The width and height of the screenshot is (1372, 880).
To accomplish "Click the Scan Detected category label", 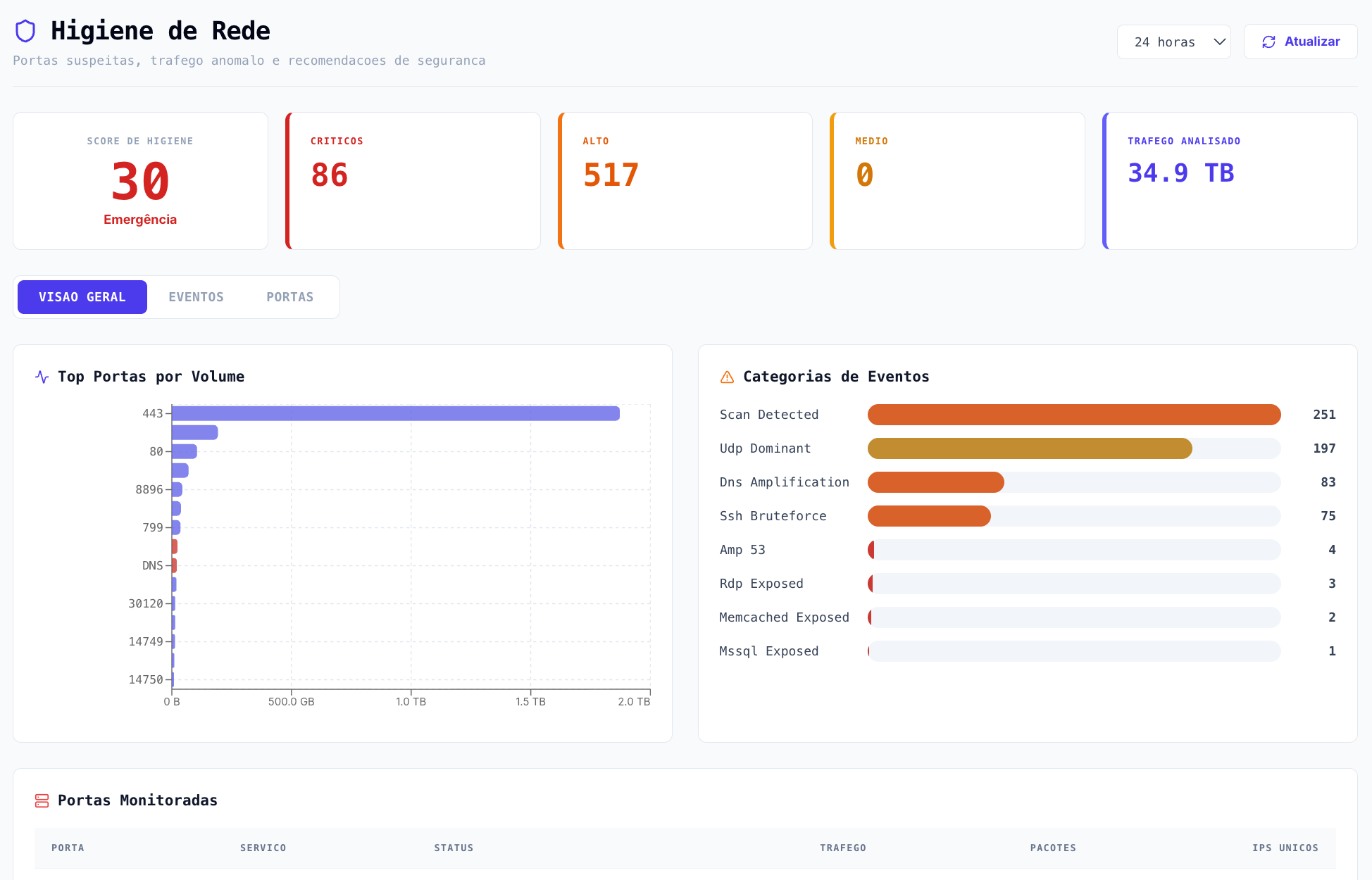I will point(768,415).
